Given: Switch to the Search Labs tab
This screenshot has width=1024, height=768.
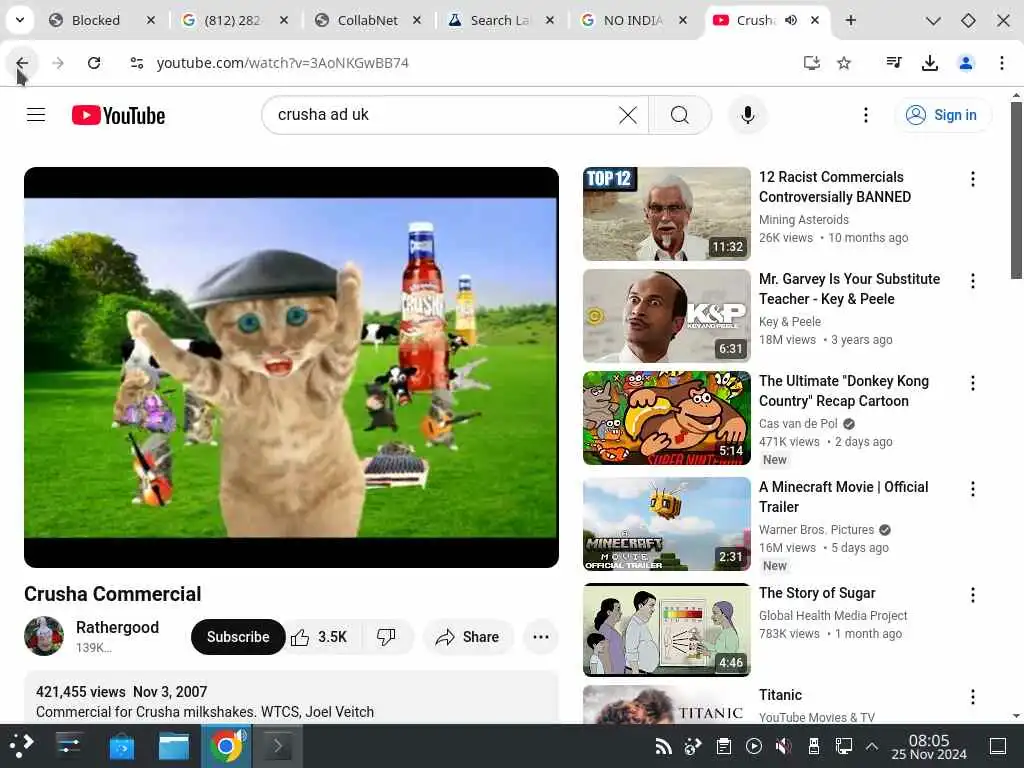Looking at the screenshot, I should point(500,20).
